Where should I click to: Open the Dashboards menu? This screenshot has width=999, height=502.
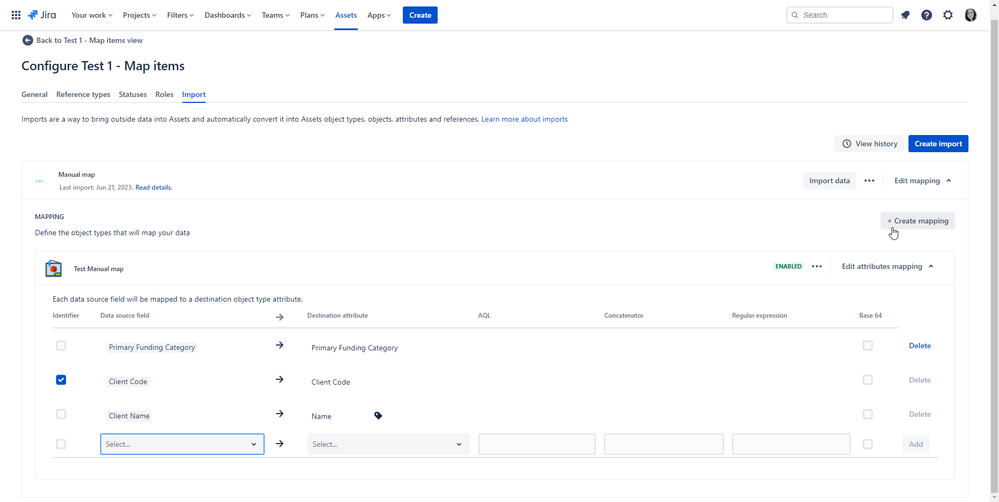click(227, 15)
